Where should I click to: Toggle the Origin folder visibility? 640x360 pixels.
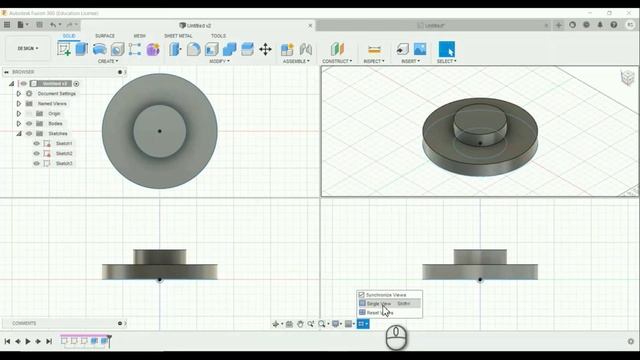pos(29,113)
